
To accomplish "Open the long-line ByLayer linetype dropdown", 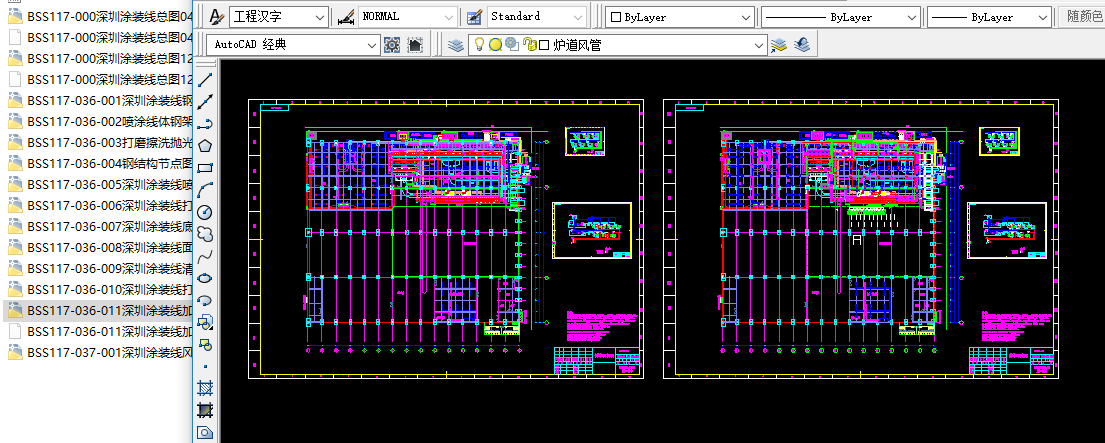I will coord(841,17).
